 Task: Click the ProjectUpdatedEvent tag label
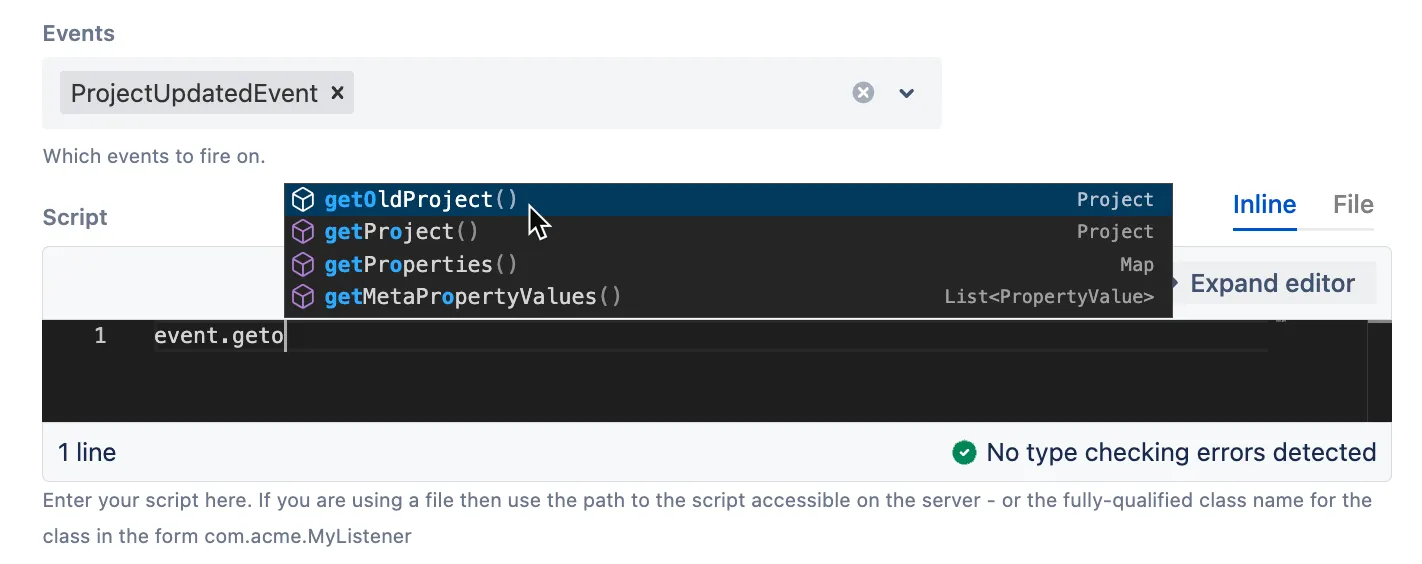[195, 93]
